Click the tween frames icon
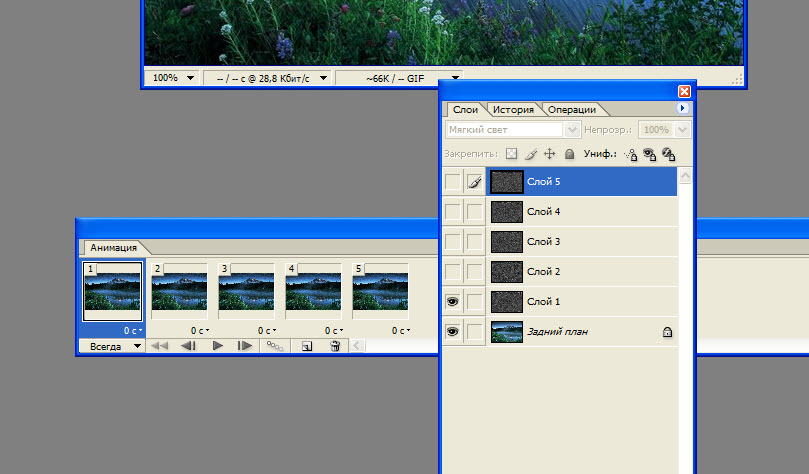 click(x=274, y=346)
